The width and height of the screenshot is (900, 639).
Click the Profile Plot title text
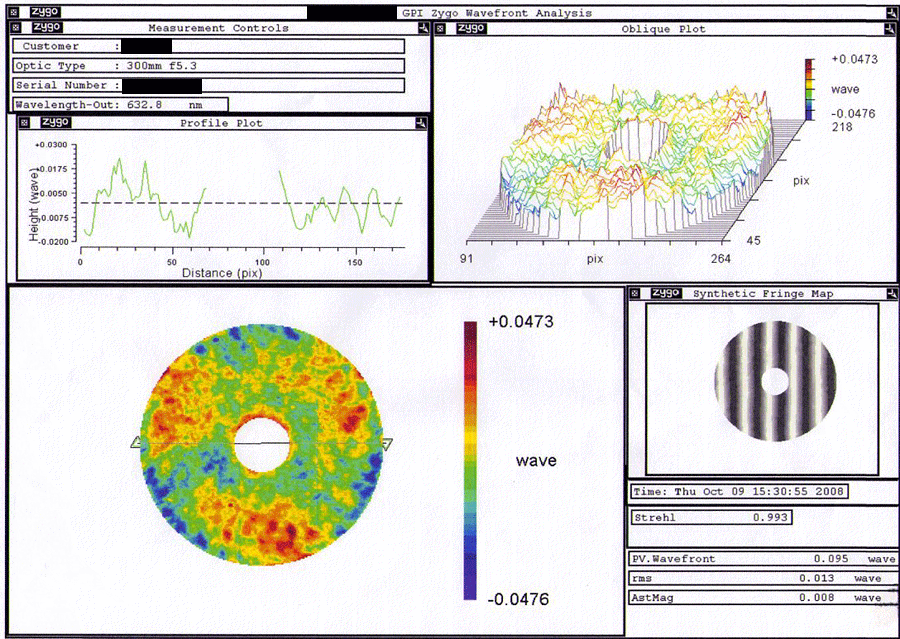coord(221,123)
